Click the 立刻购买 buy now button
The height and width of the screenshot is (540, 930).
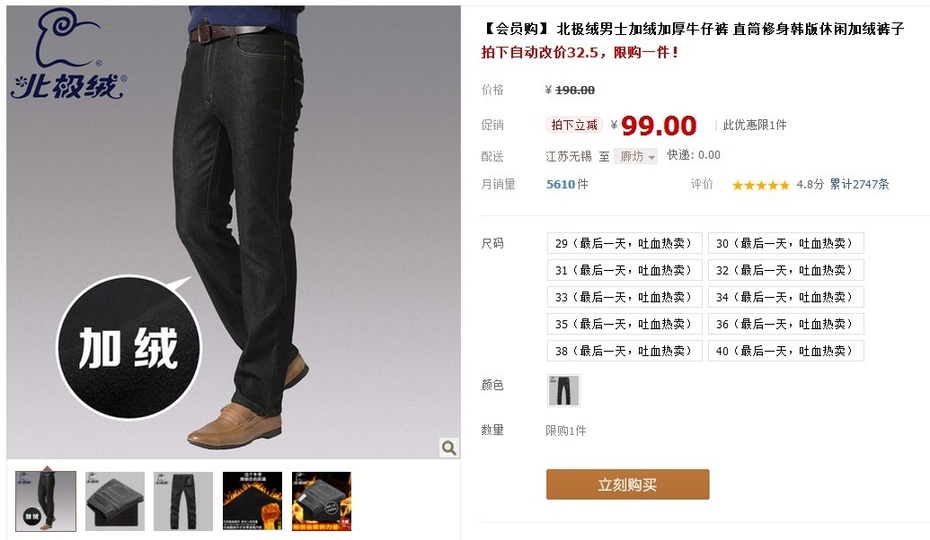tap(628, 484)
